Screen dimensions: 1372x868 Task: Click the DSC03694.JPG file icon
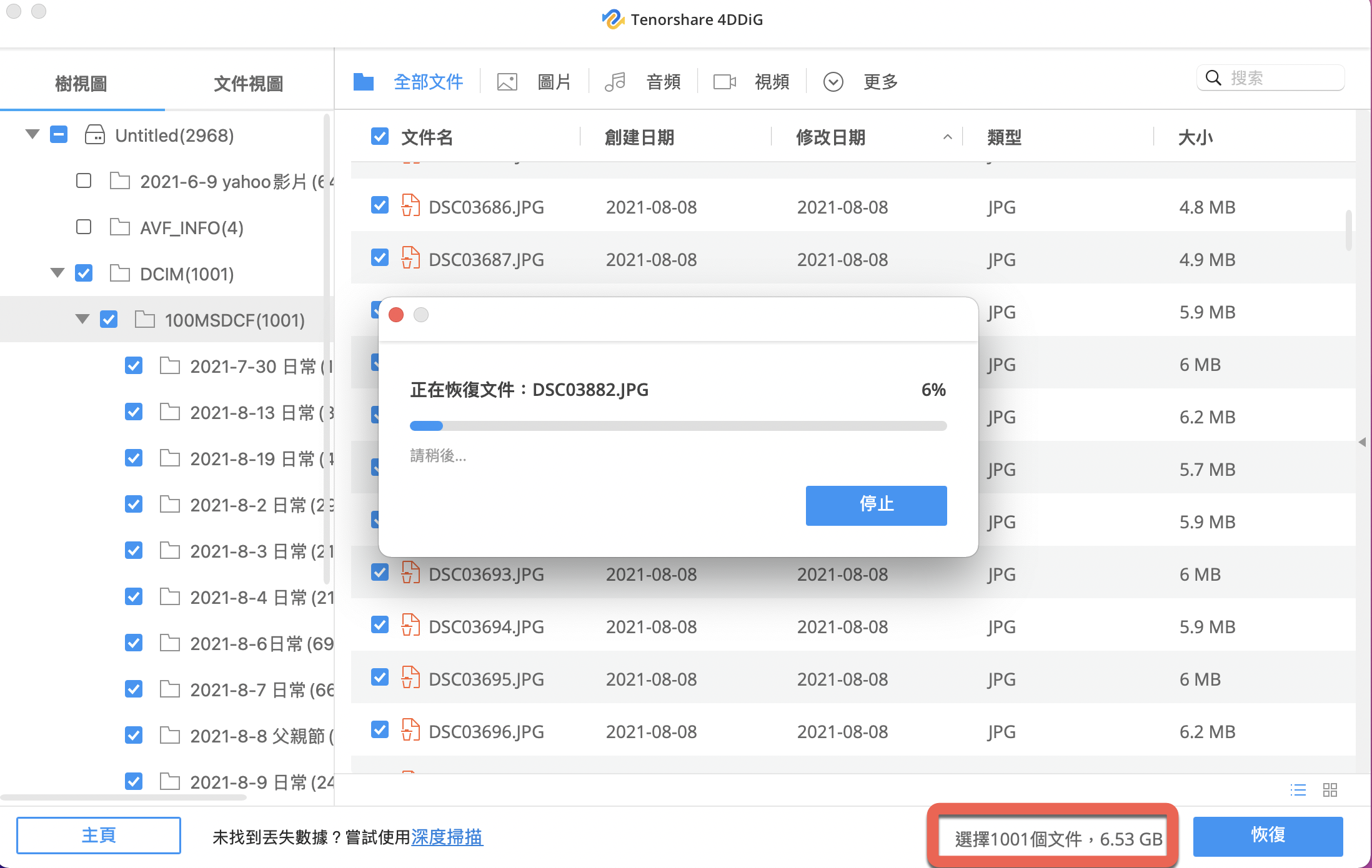410,626
